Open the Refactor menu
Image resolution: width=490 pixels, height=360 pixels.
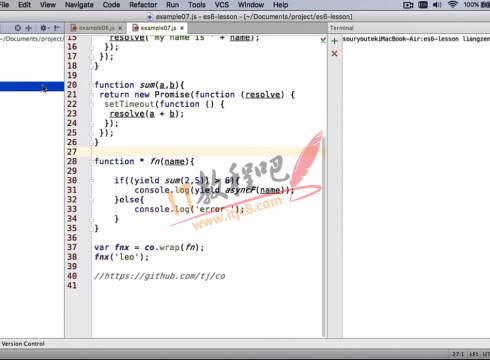143,5
